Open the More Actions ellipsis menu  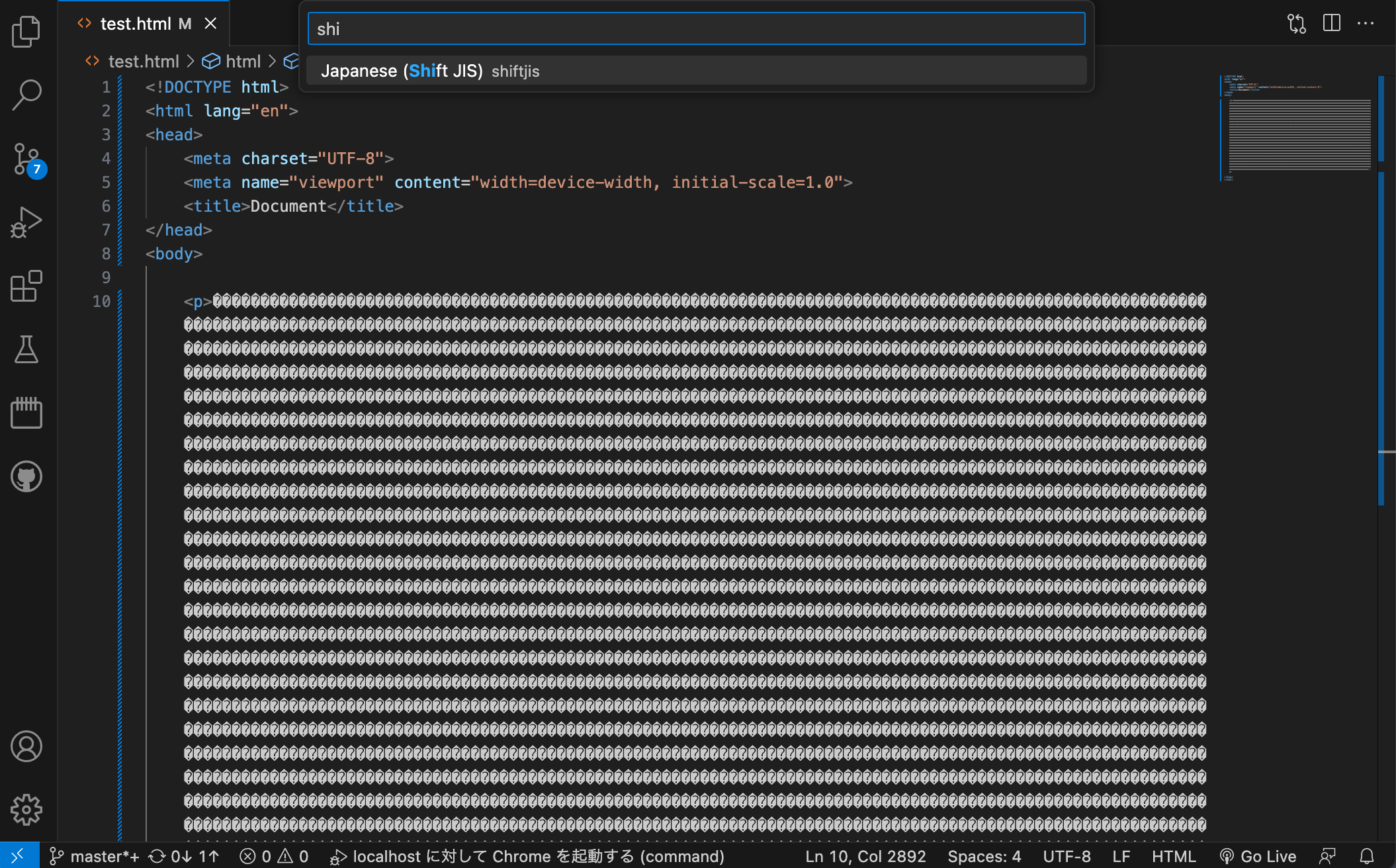(x=1366, y=23)
